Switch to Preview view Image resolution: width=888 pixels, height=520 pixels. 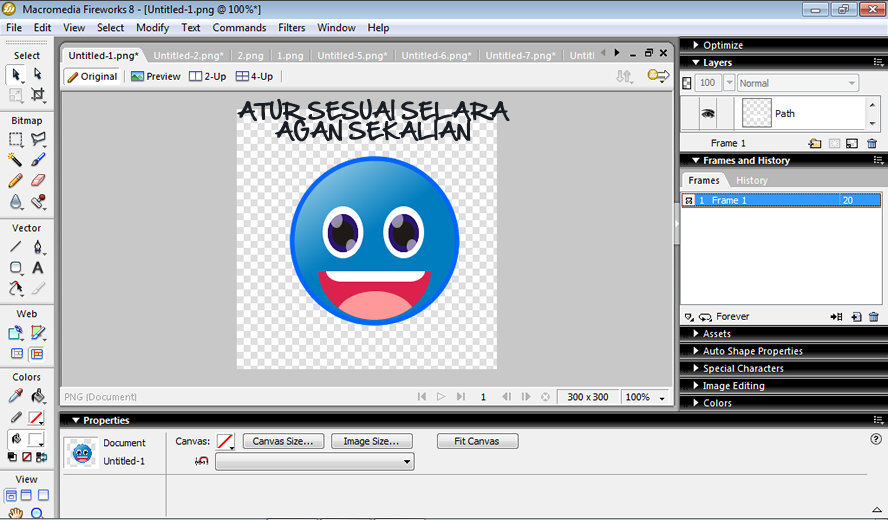tap(156, 76)
